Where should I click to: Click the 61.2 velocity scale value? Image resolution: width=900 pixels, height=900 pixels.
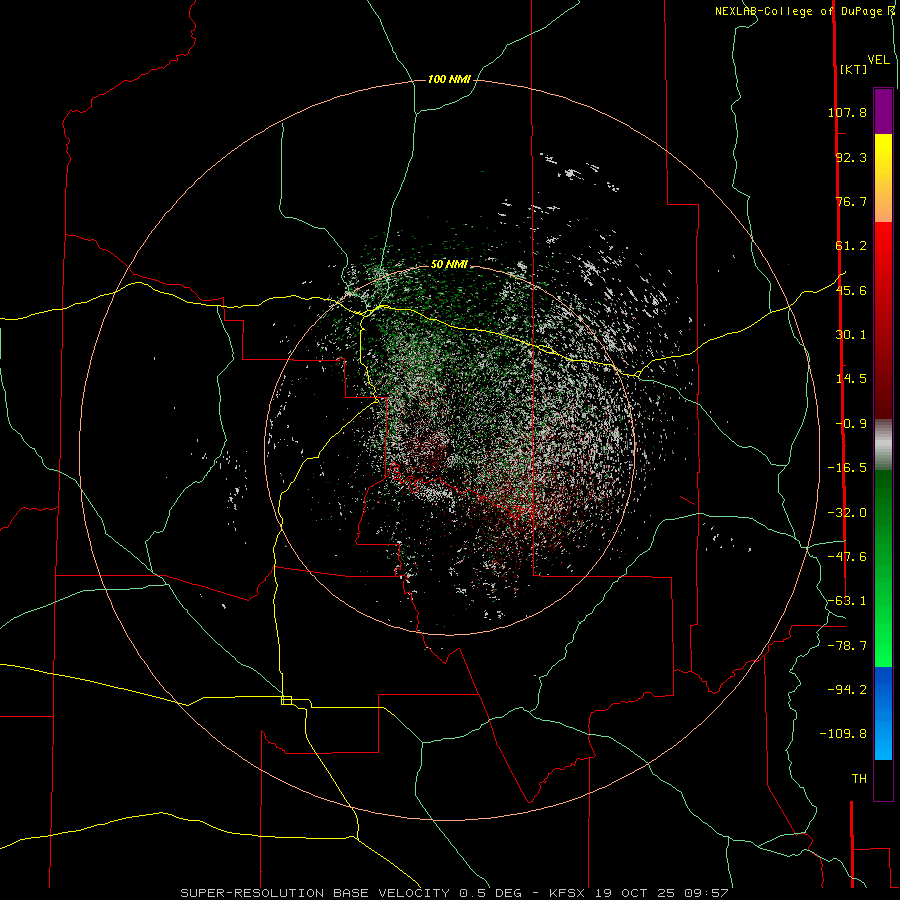click(851, 246)
